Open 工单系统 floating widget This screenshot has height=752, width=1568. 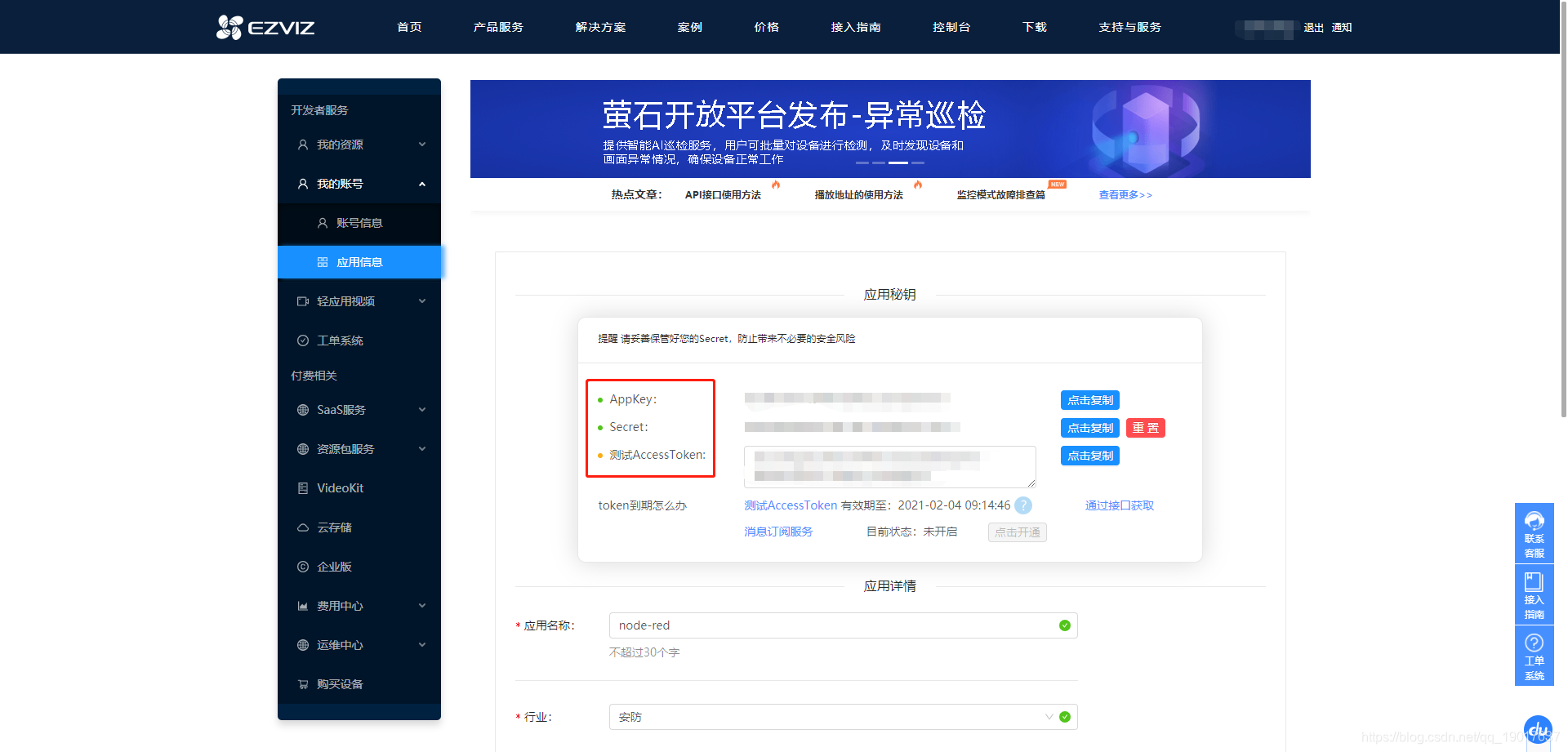coord(1535,656)
